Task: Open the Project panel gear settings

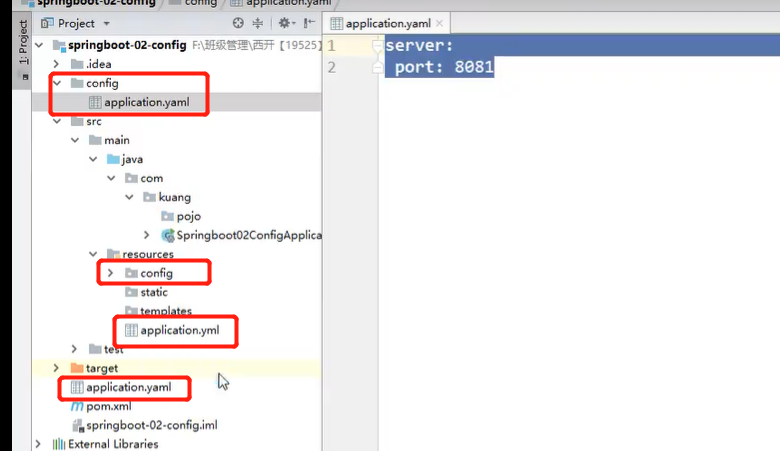Action: pyautogui.click(x=286, y=23)
